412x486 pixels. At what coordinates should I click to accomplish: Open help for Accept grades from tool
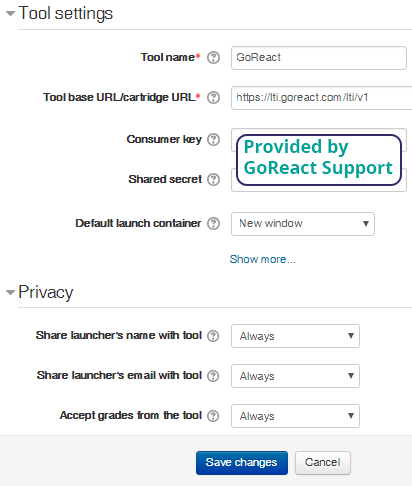click(213, 416)
